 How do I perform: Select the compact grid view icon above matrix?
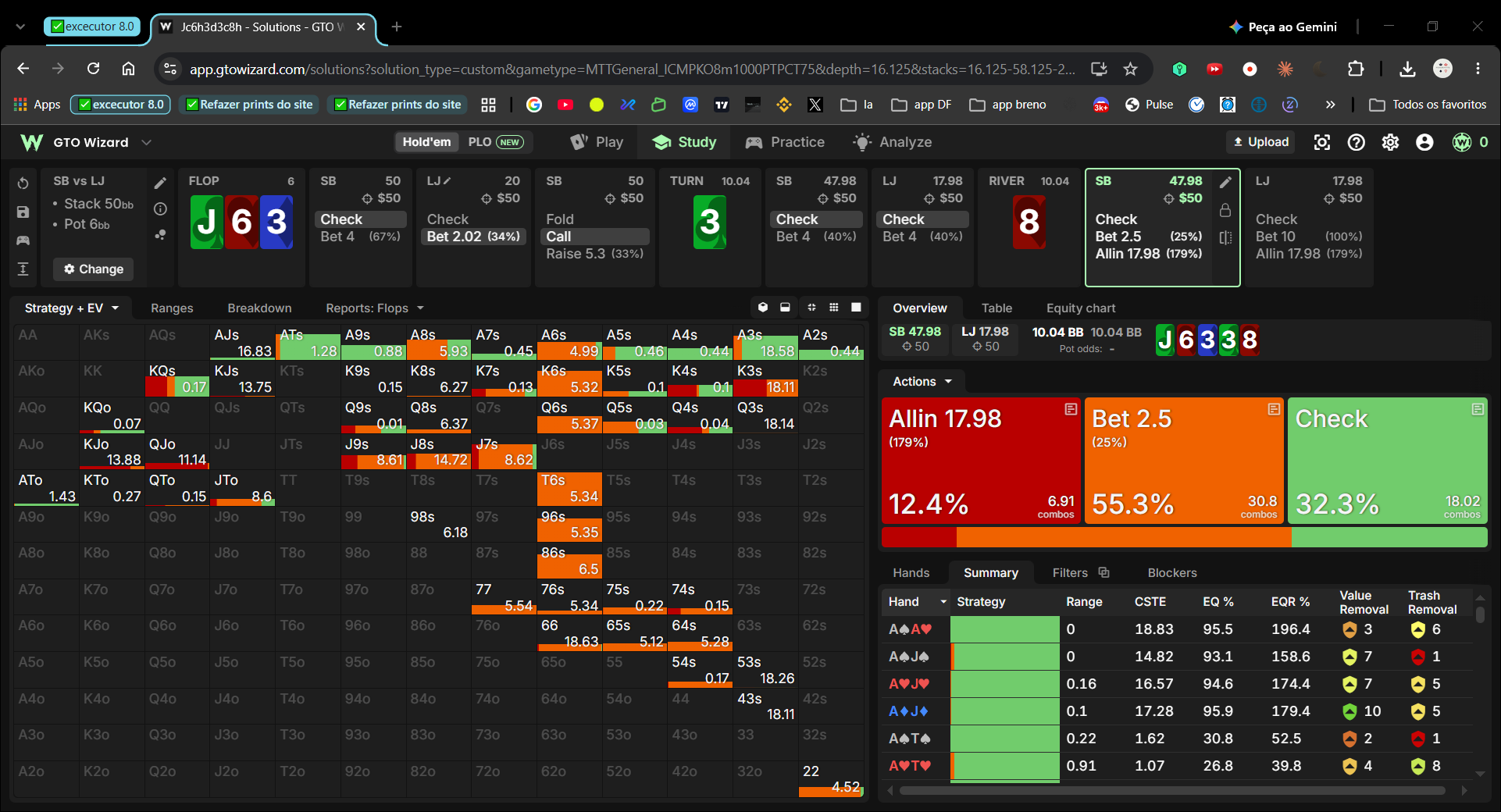812,308
